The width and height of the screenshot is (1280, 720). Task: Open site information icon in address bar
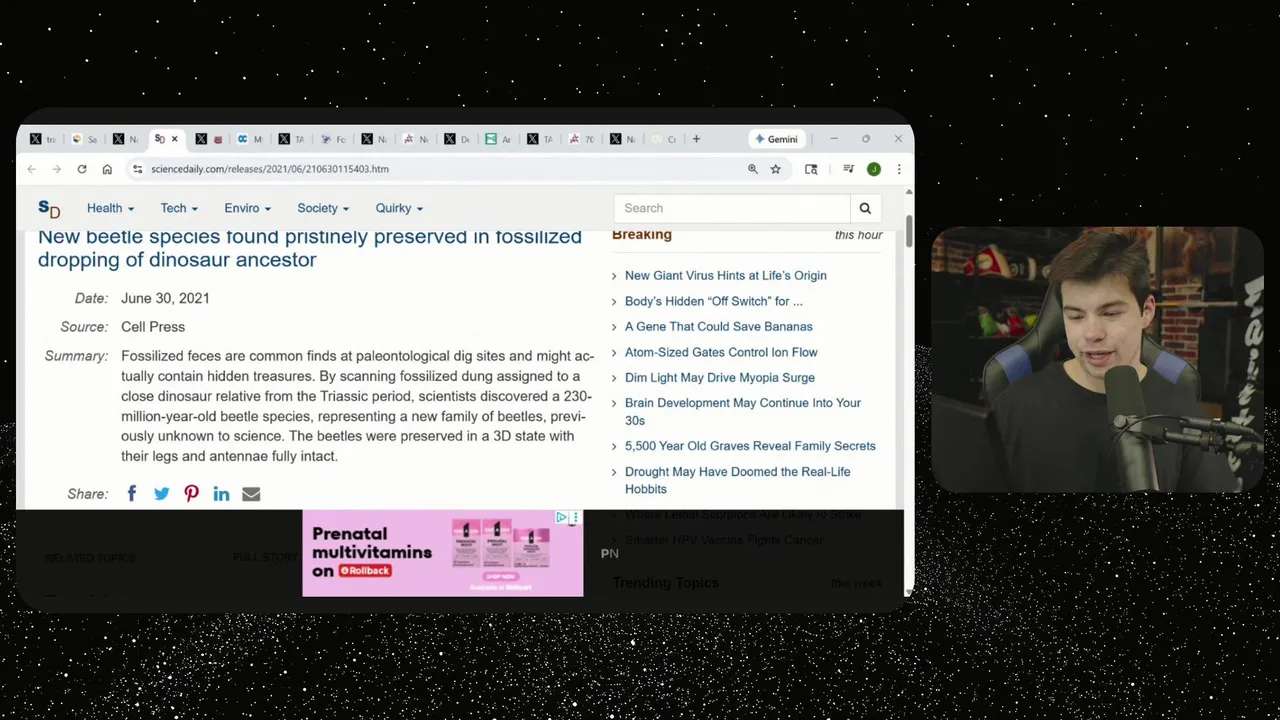[137, 169]
